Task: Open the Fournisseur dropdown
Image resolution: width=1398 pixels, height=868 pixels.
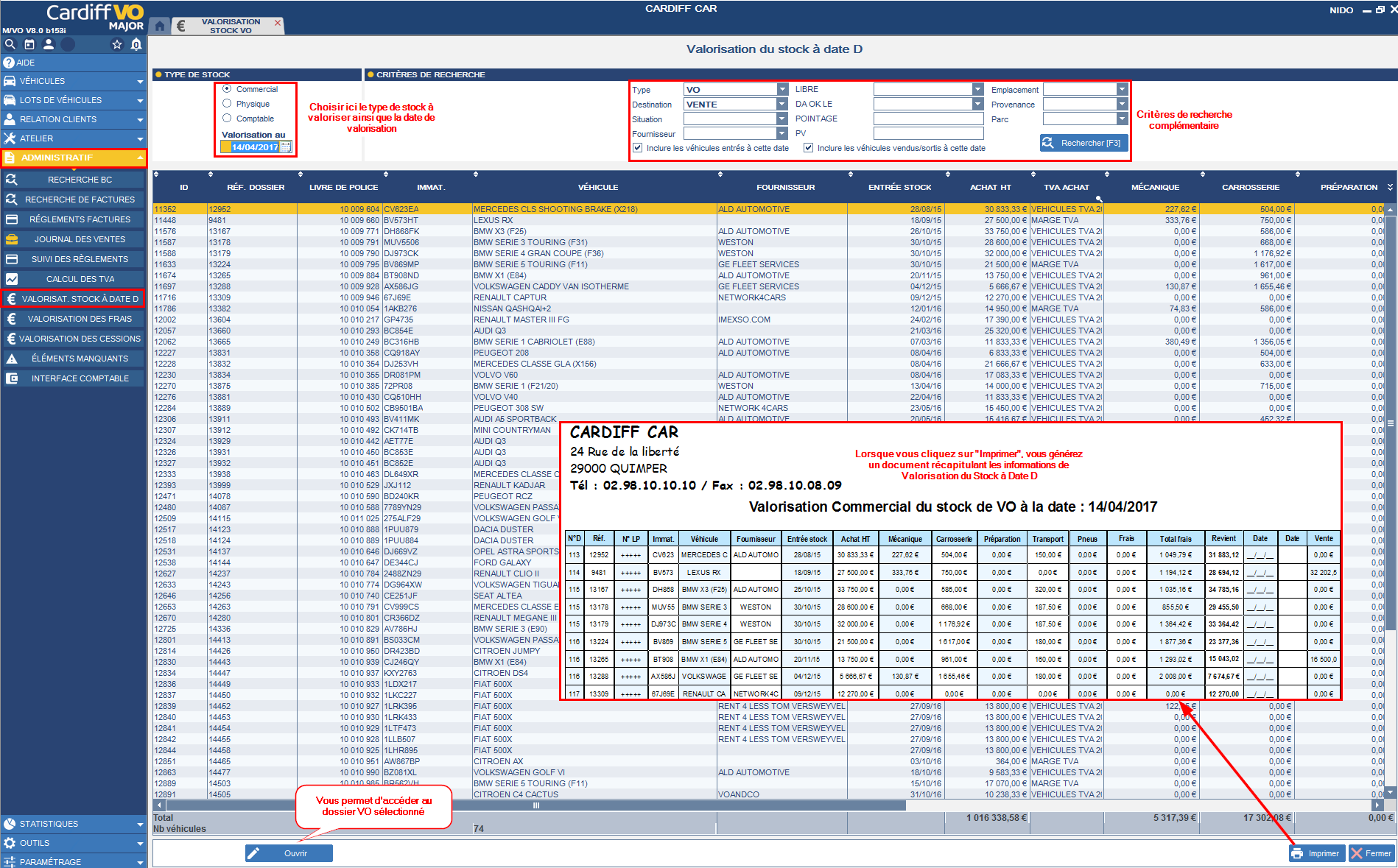Action: pyautogui.click(x=782, y=134)
